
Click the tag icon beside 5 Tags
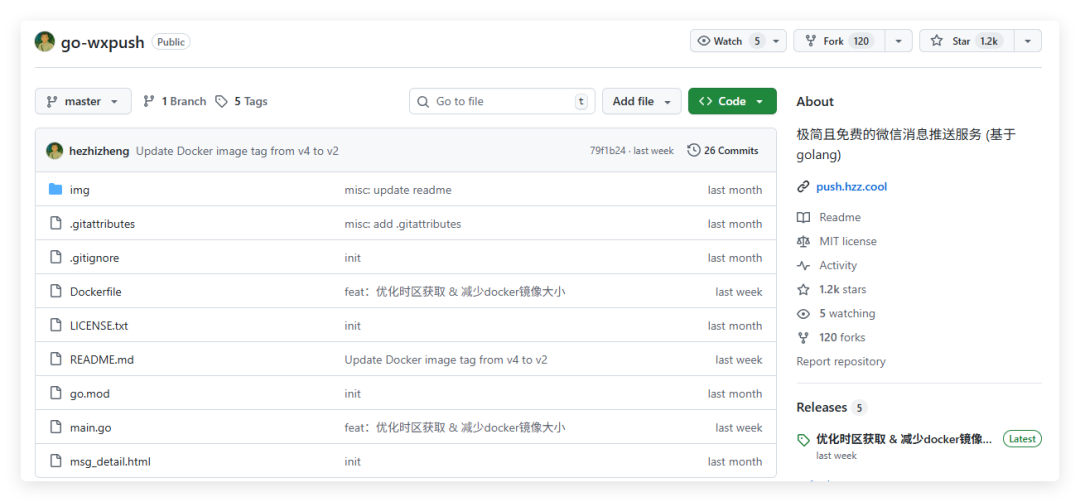coord(221,101)
